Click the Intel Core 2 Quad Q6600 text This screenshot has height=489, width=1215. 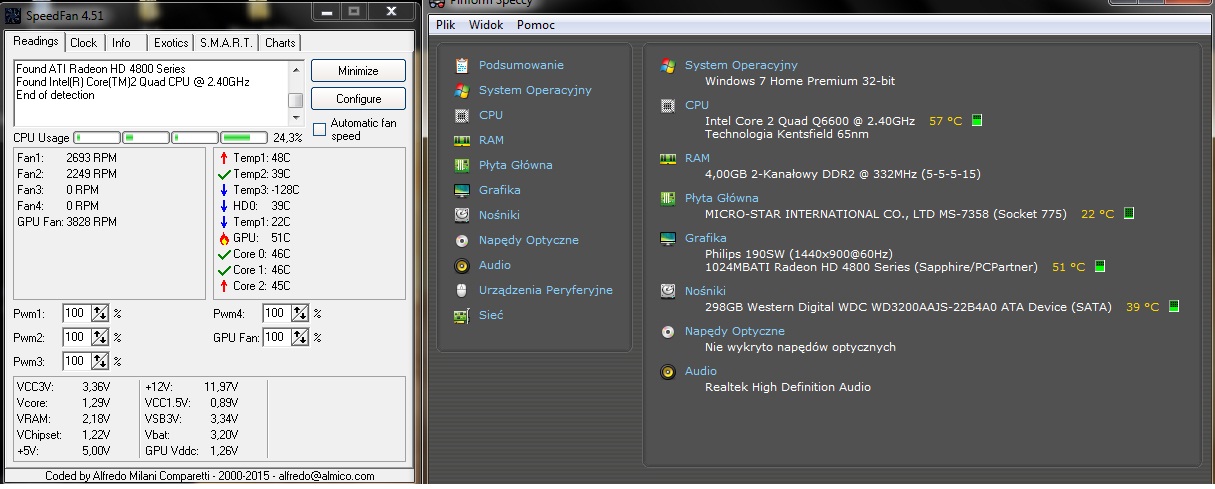(810, 121)
